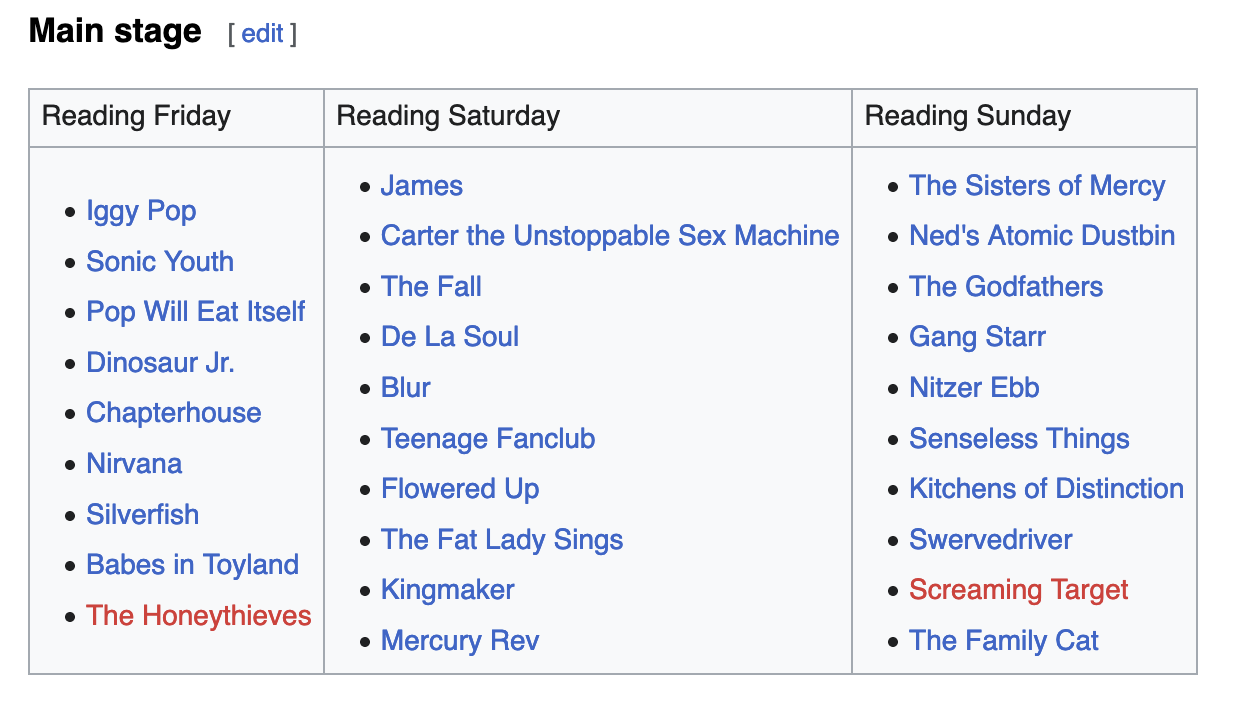Open the Dinosaur Jr. article
Viewport: 1248px width, 706px height.
pos(160,363)
